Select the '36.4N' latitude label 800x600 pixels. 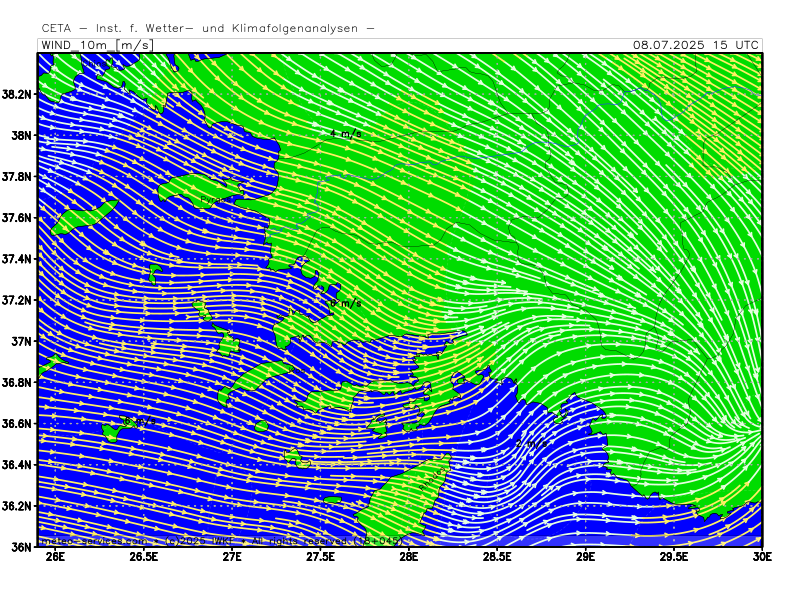click(x=19, y=465)
